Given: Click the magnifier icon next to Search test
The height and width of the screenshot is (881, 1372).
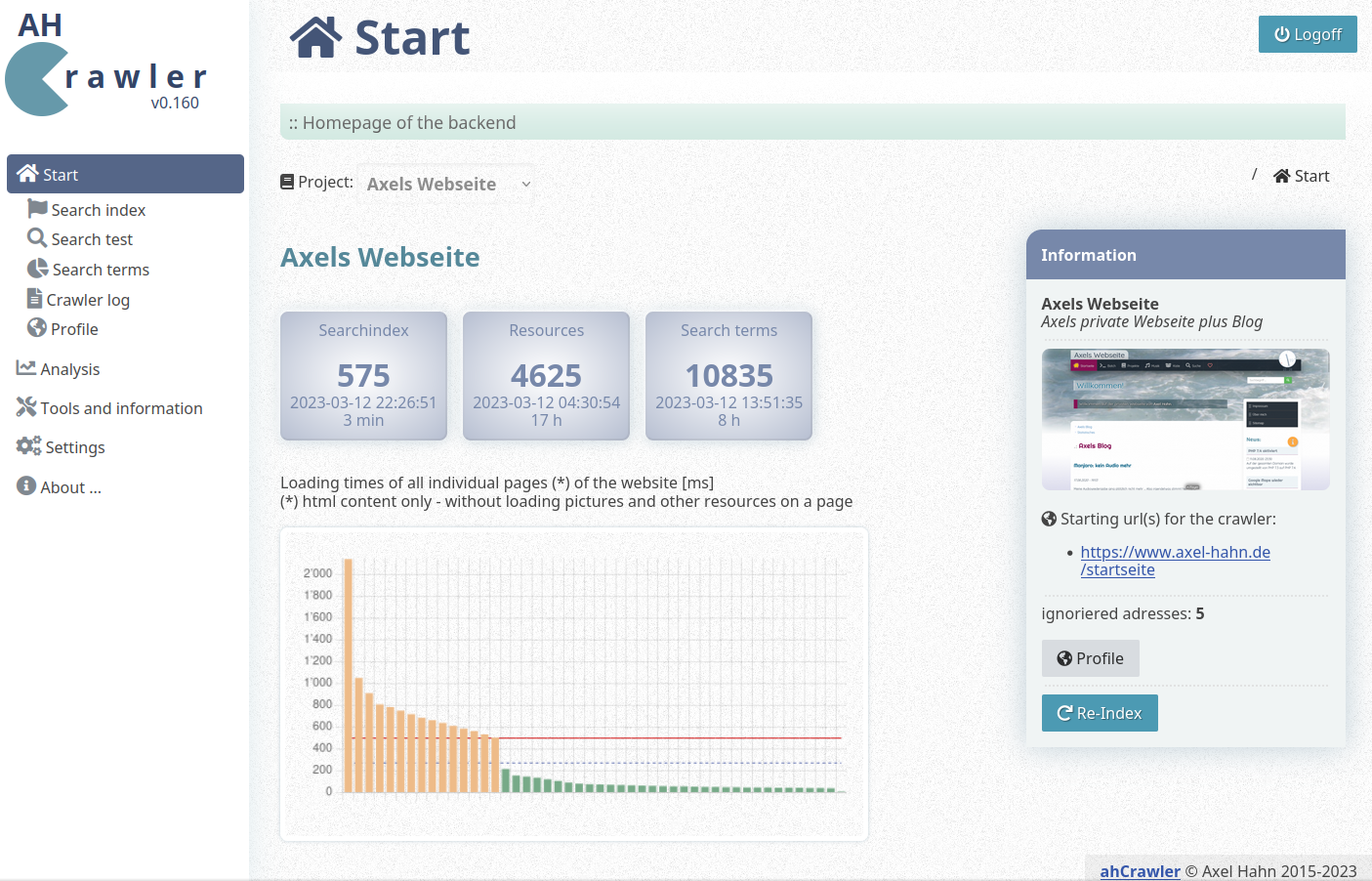Looking at the screenshot, I should [x=37, y=238].
